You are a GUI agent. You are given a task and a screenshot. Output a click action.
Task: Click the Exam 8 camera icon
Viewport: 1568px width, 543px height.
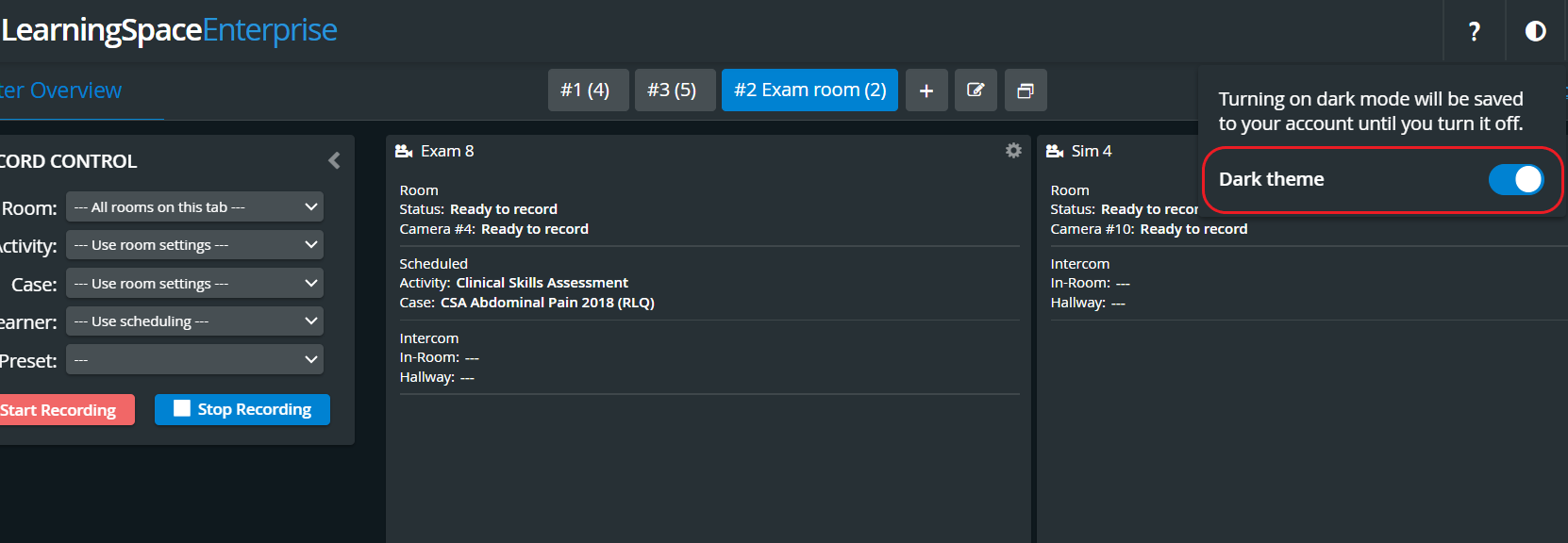[x=404, y=151]
